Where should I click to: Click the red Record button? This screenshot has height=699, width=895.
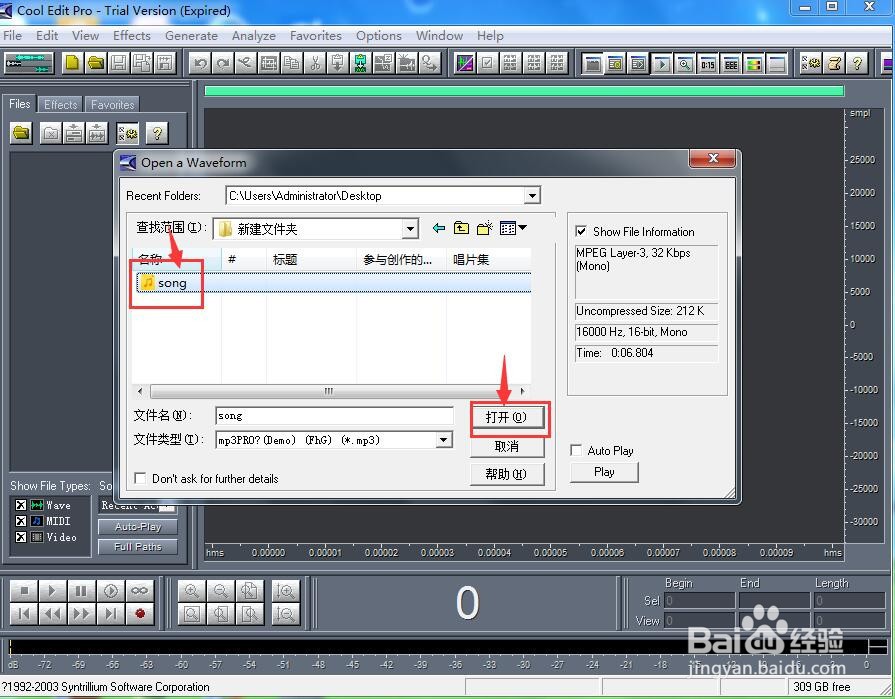[x=139, y=614]
